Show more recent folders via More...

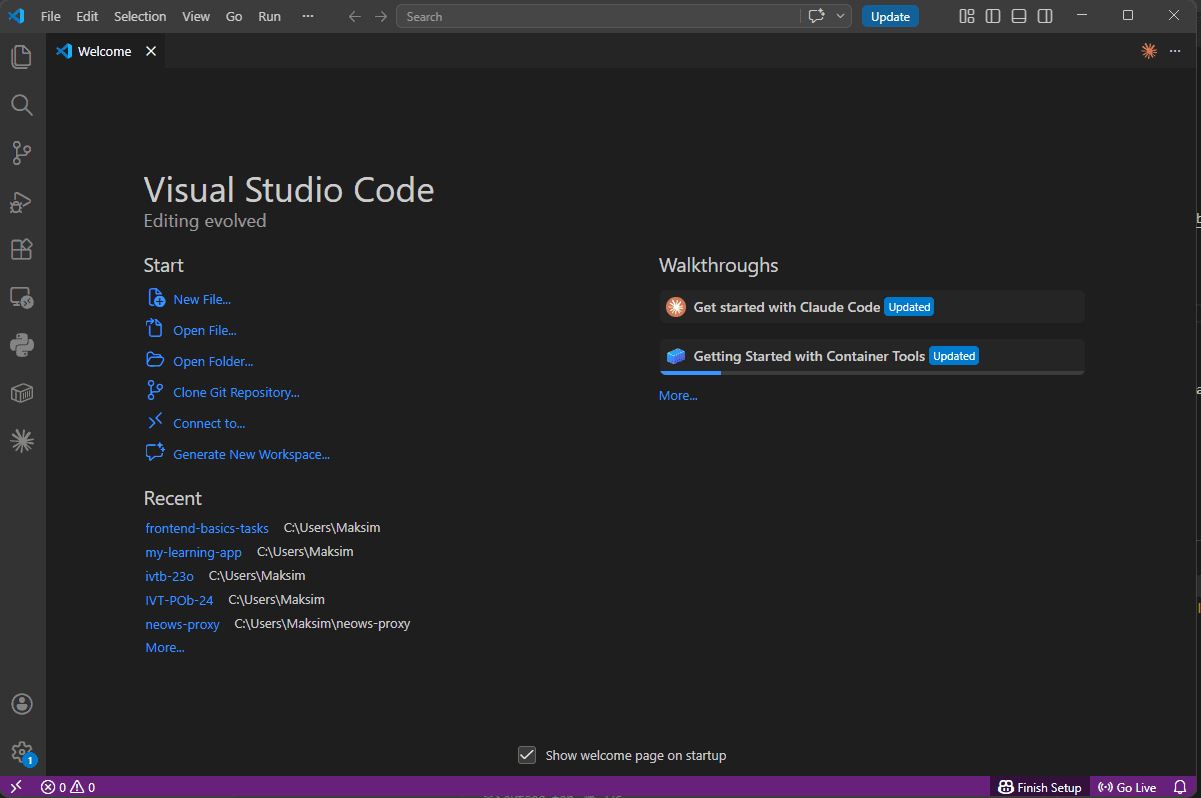click(x=165, y=647)
